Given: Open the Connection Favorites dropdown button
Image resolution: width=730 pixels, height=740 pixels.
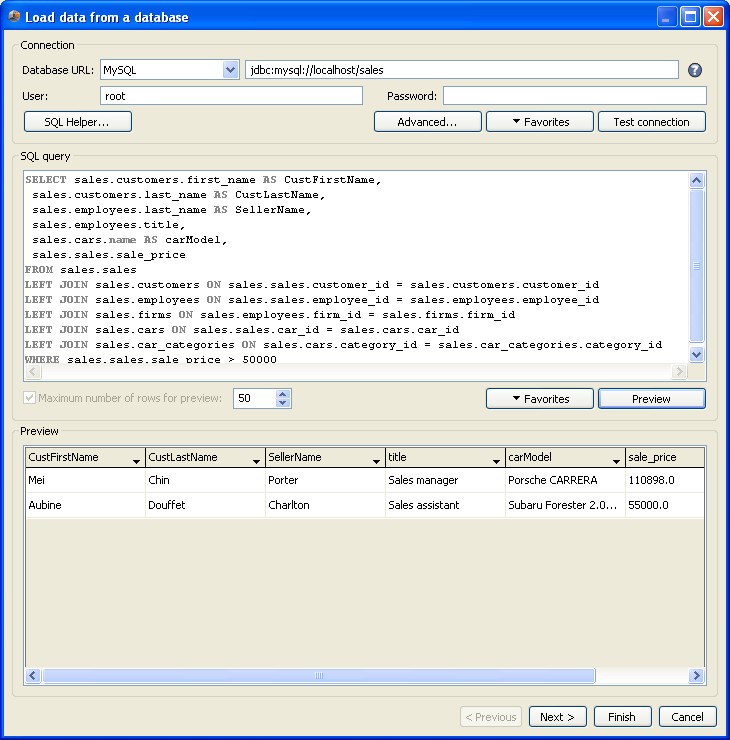Looking at the screenshot, I should (540, 122).
